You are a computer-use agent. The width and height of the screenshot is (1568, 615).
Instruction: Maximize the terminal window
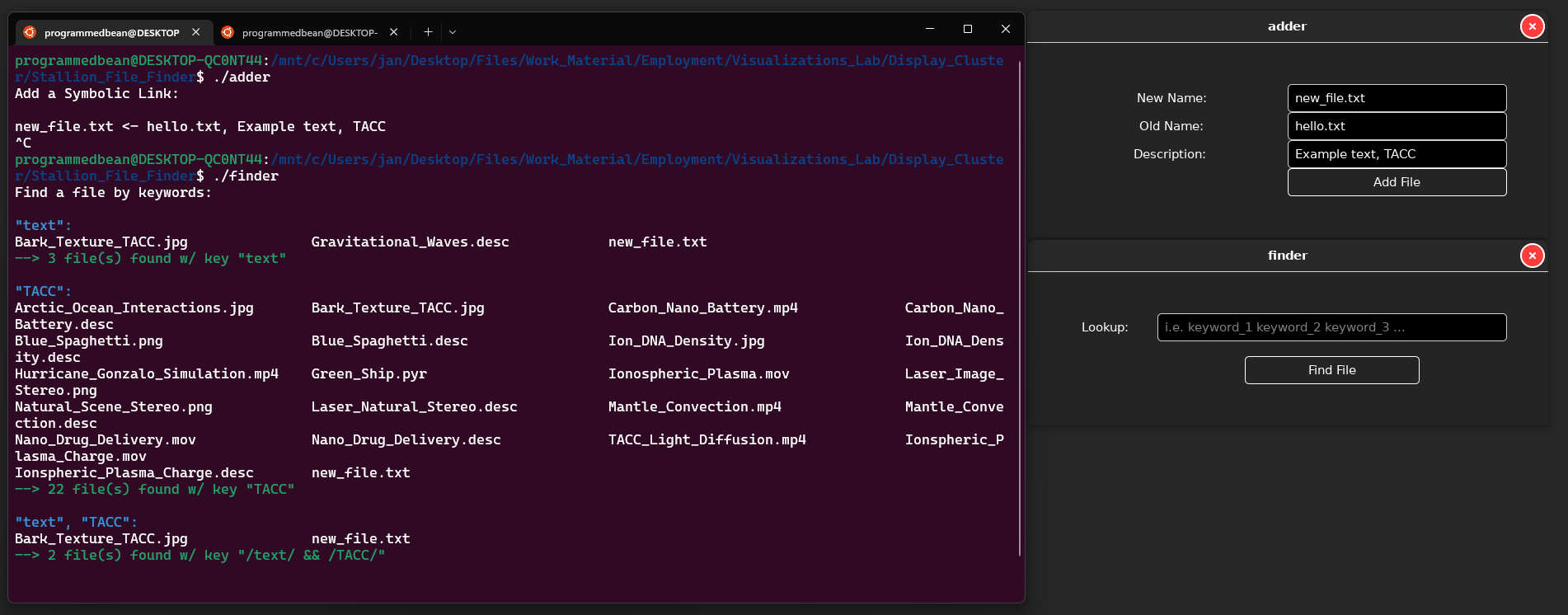(x=968, y=29)
